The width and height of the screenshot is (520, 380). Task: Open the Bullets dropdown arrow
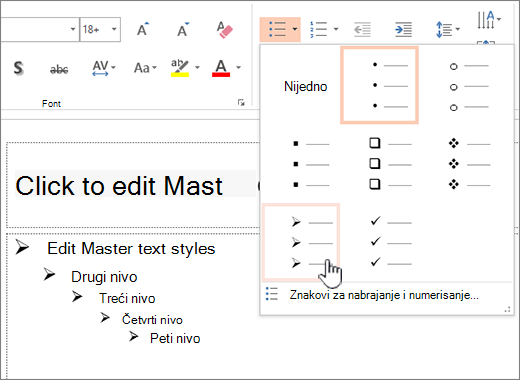[x=295, y=29]
